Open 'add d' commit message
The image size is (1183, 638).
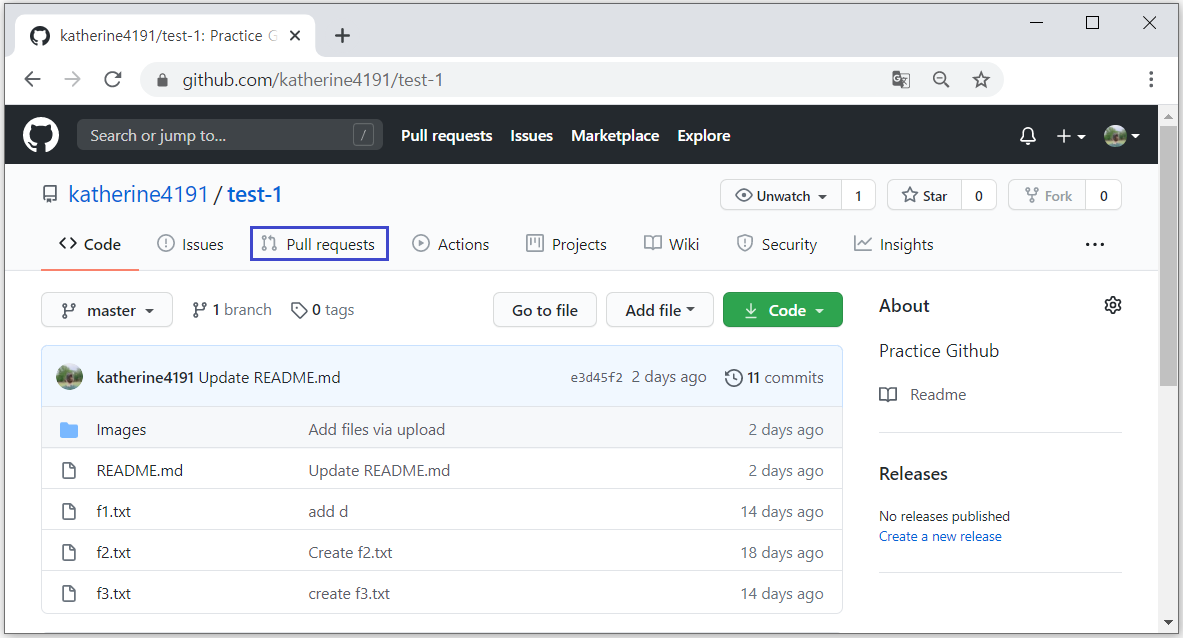(328, 511)
